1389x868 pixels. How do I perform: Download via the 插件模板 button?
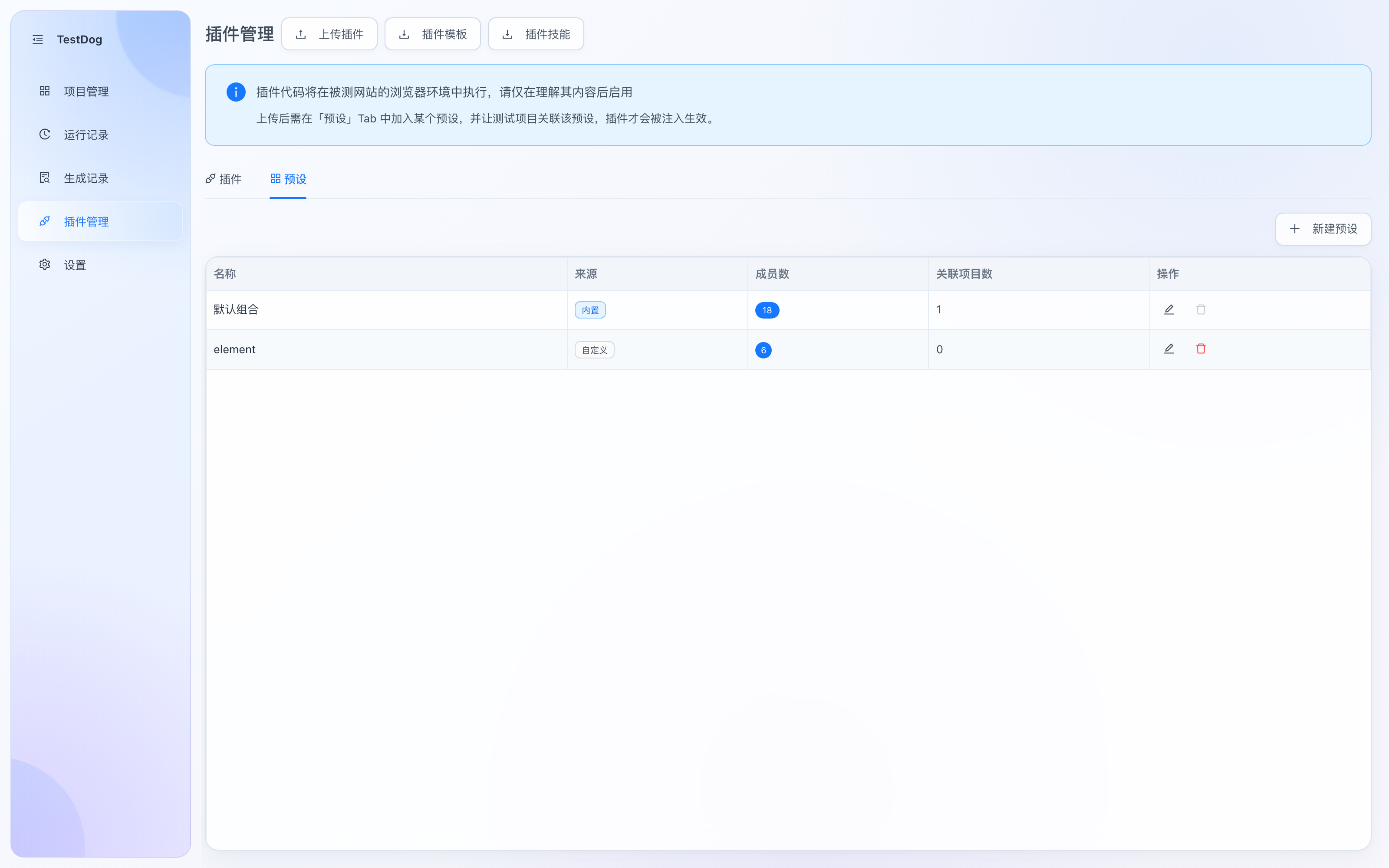click(x=433, y=34)
